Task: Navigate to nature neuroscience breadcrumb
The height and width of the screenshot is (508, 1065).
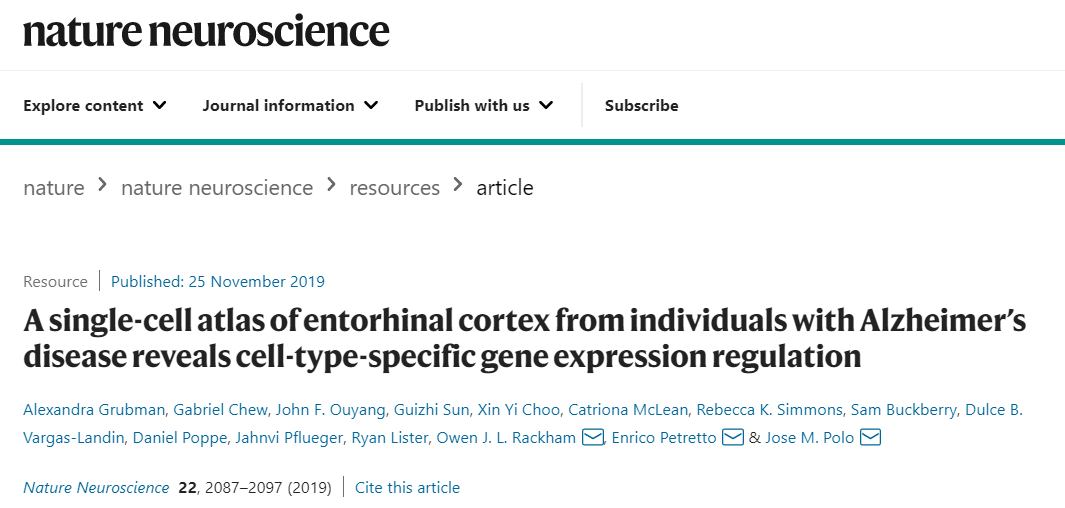Action: click(217, 188)
